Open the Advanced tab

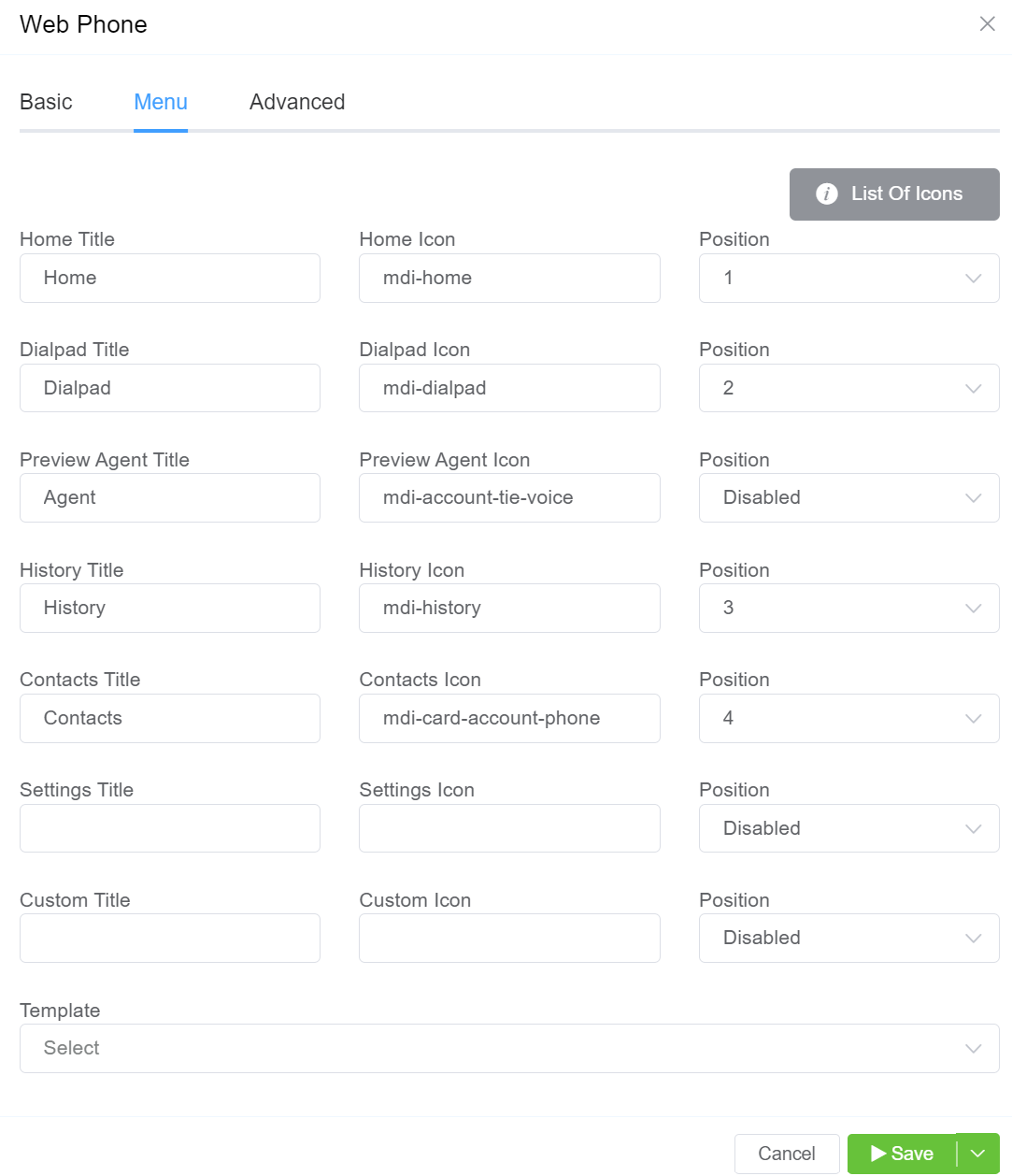tap(297, 103)
